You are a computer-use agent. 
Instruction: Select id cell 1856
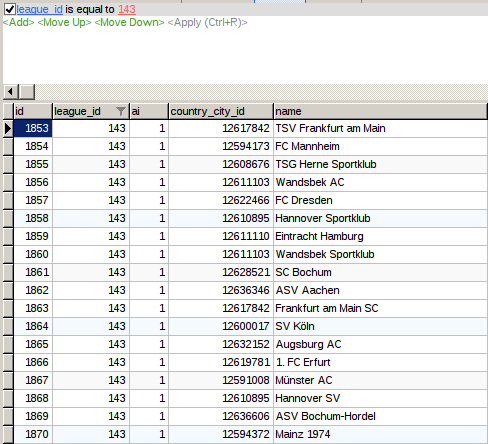33,182
